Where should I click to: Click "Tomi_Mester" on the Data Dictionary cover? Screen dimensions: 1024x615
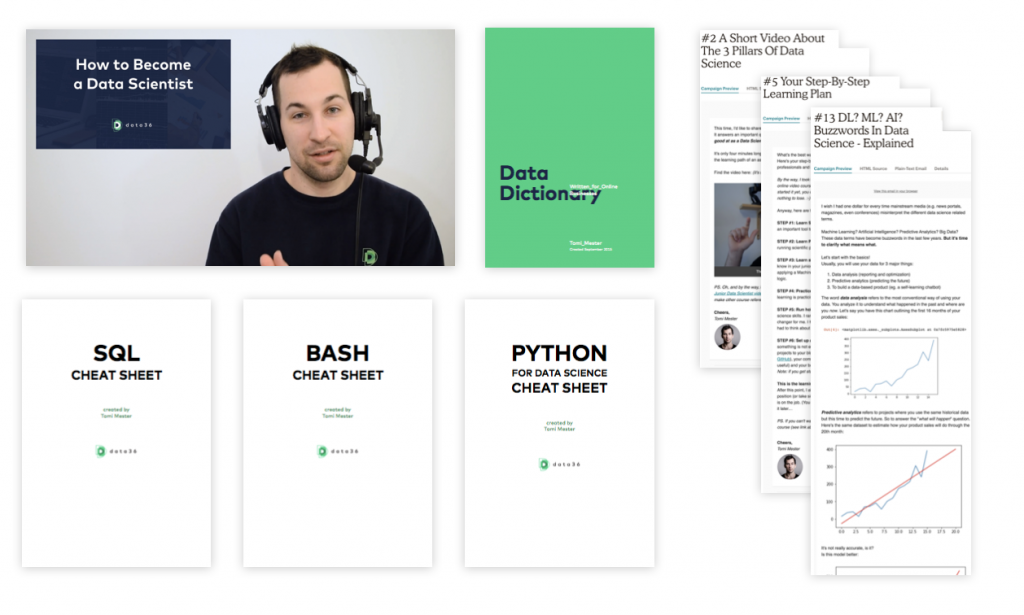[x=586, y=243]
